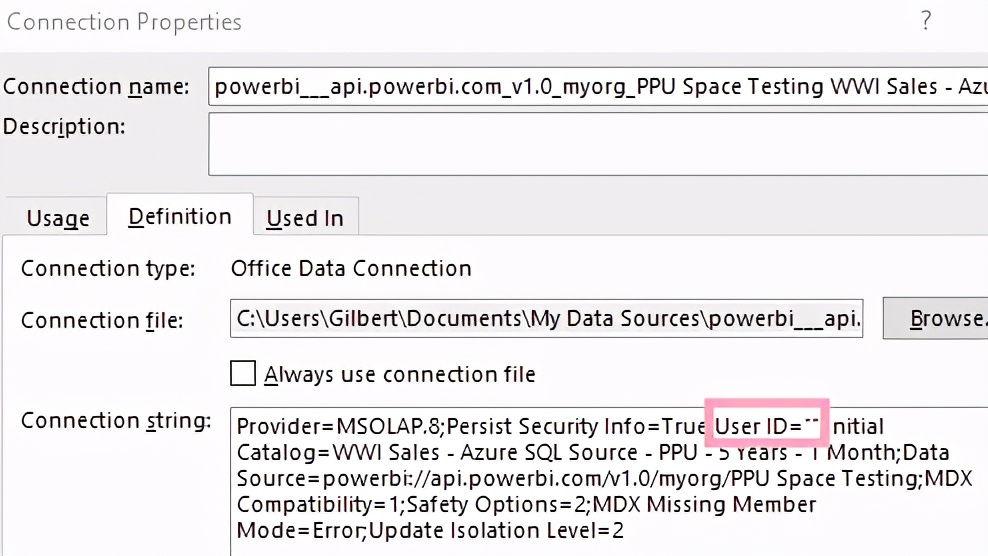988x556 pixels.
Task: Click the "Connection string:" label
Action: coord(116,421)
